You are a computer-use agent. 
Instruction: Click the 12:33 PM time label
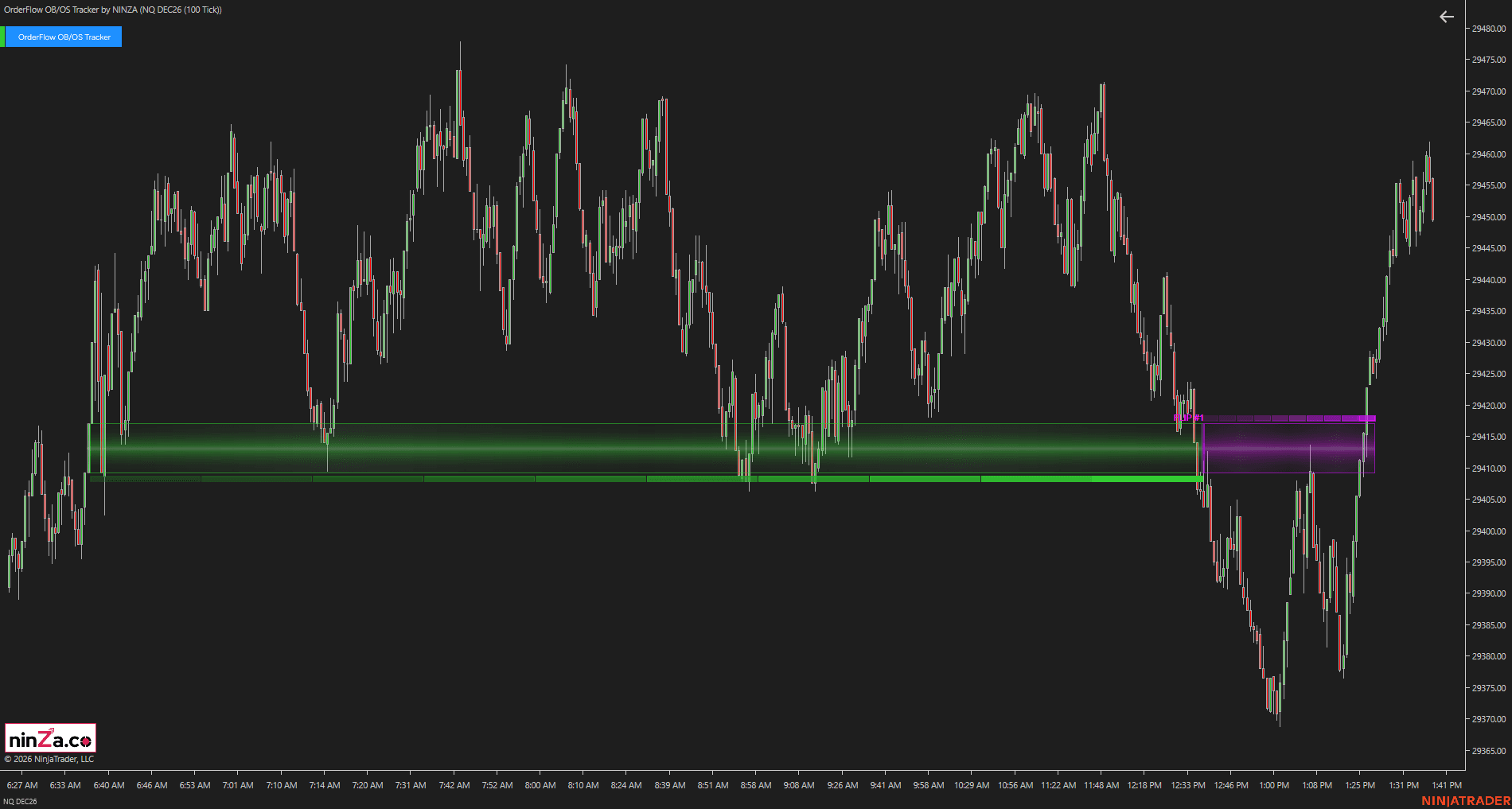pos(1188,785)
